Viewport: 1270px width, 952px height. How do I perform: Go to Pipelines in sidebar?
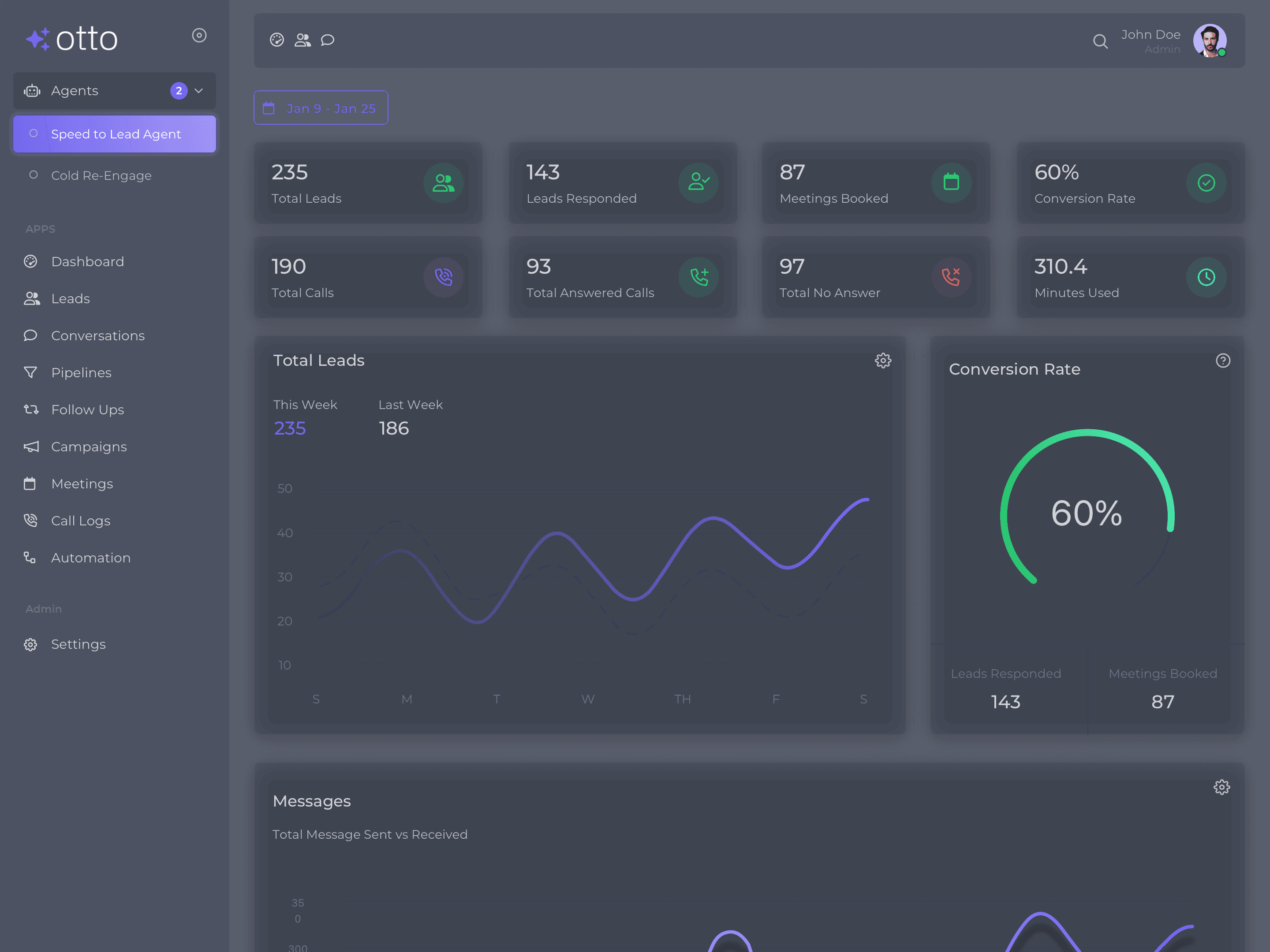pyautogui.click(x=81, y=372)
